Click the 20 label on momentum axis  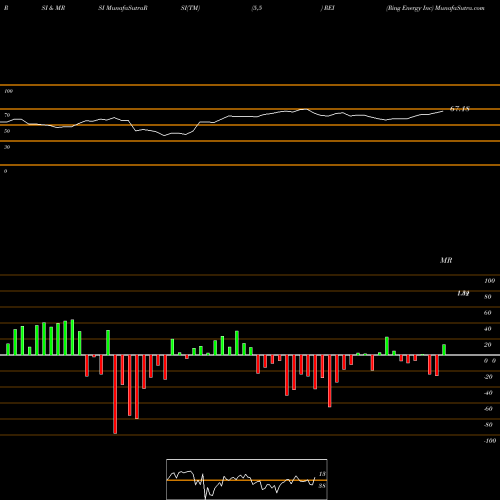[x=487, y=345]
